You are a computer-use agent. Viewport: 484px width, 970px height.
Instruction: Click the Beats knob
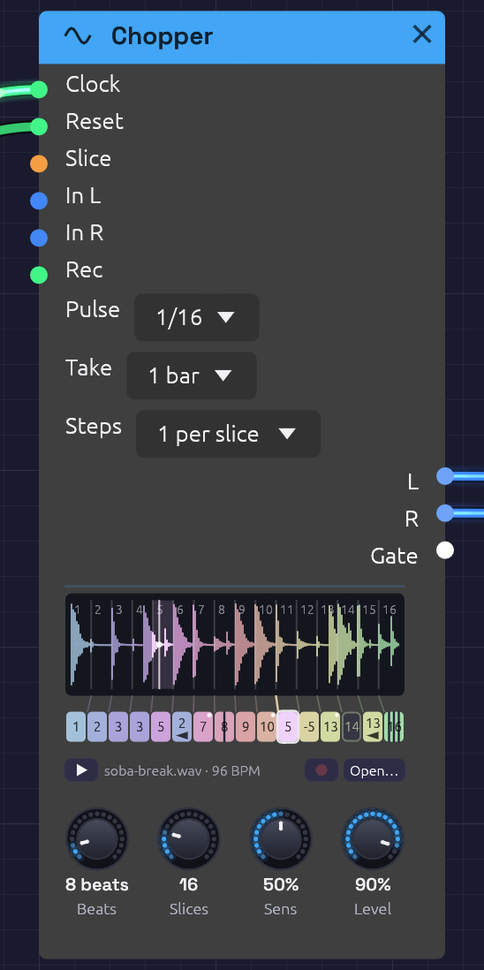tap(97, 839)
